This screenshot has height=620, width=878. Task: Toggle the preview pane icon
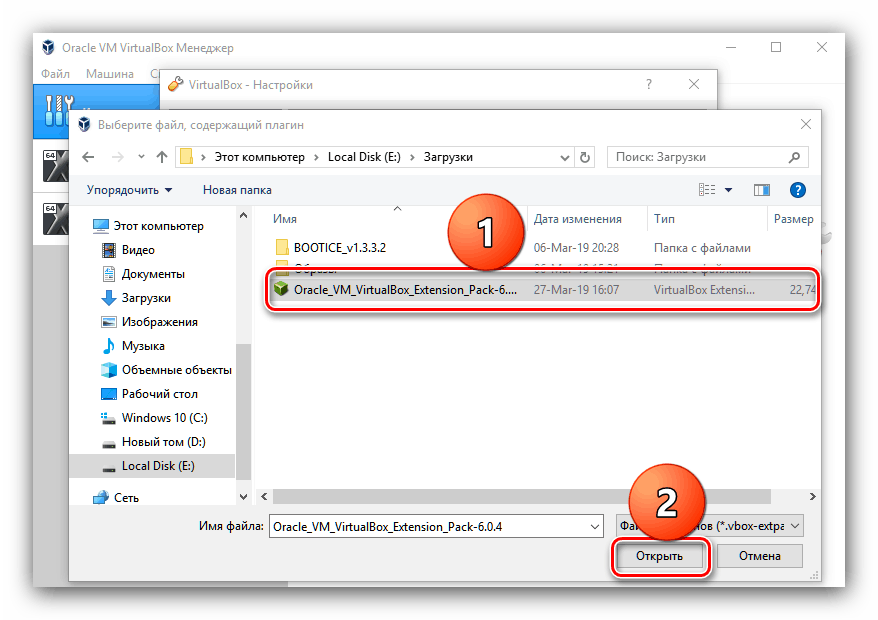point(762,190)
